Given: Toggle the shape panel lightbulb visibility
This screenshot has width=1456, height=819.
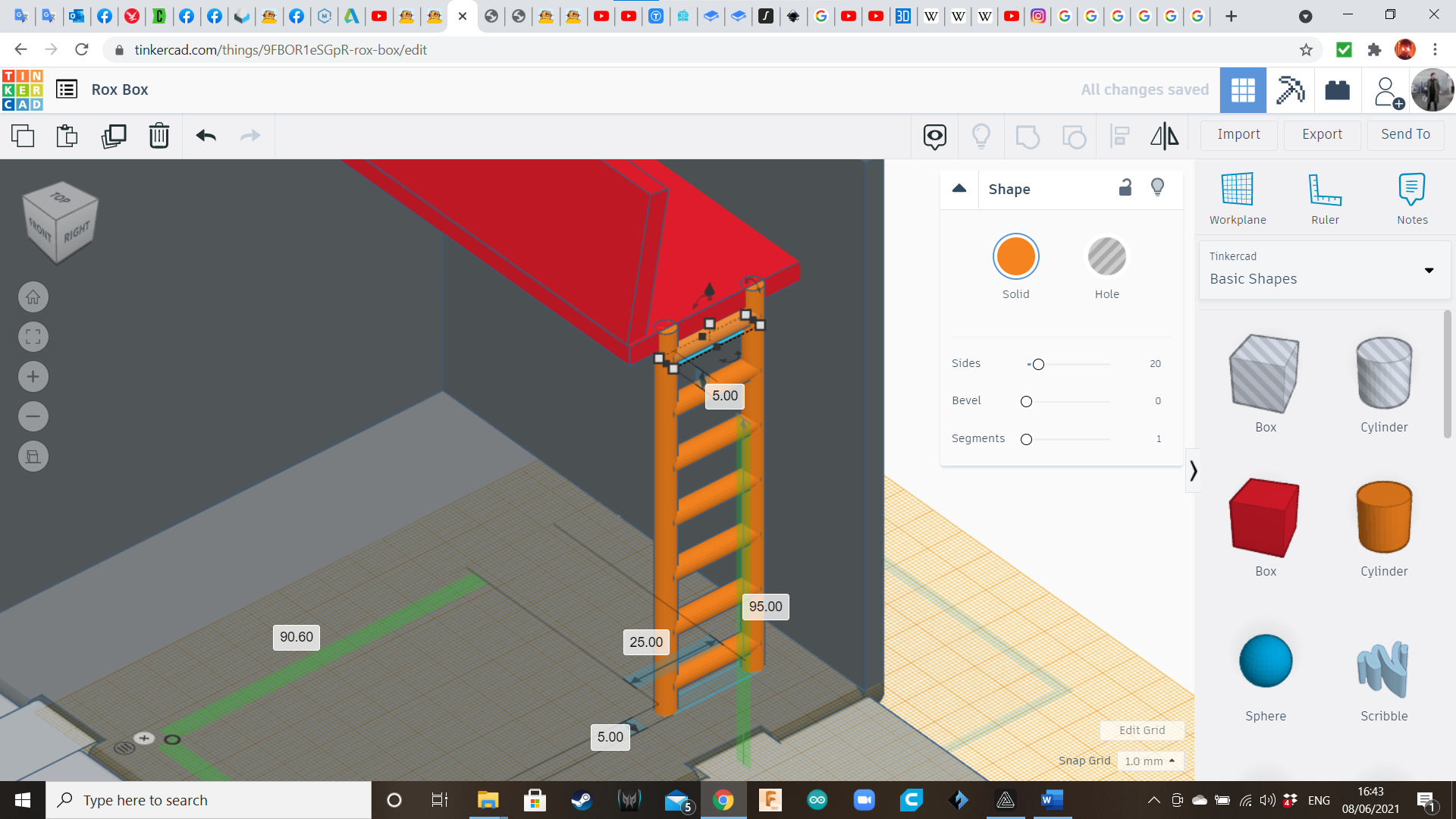Looking at the screenshot, I should pyautogui.click(x=1157, y=187).
